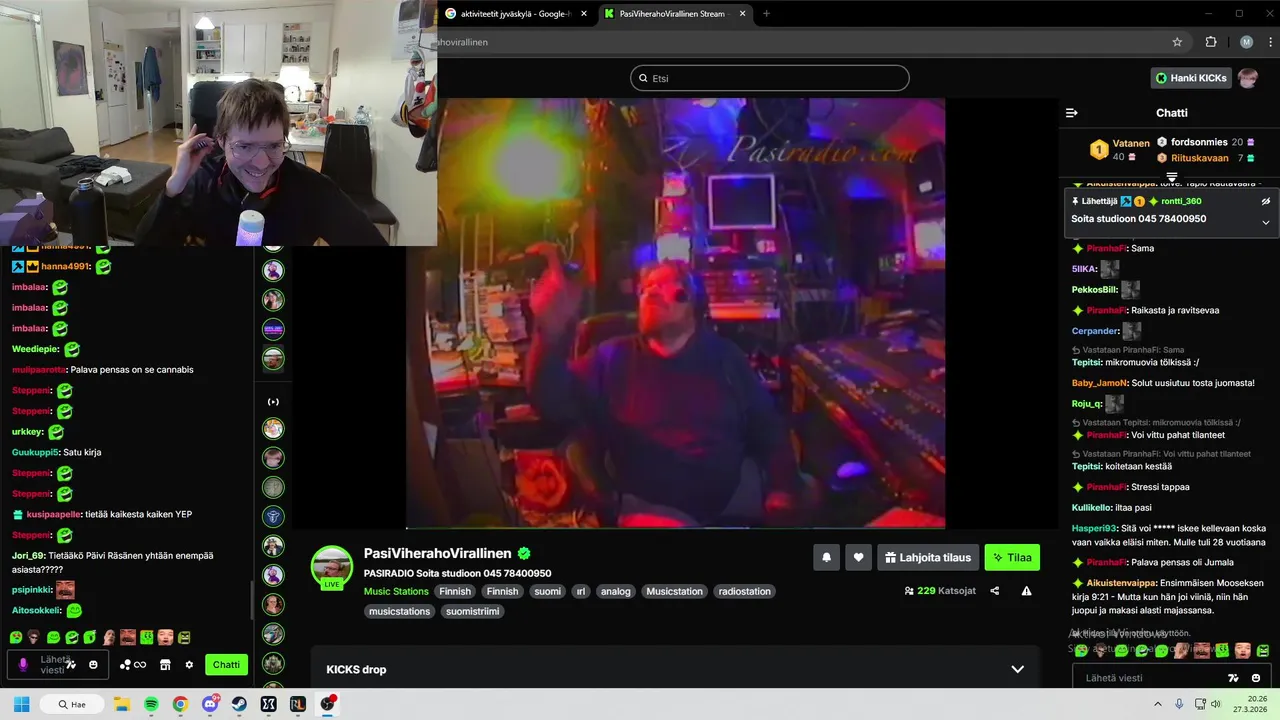Open the Chrome three-dot menu
Screen dimensions: 1280x720
[1268, 42]
